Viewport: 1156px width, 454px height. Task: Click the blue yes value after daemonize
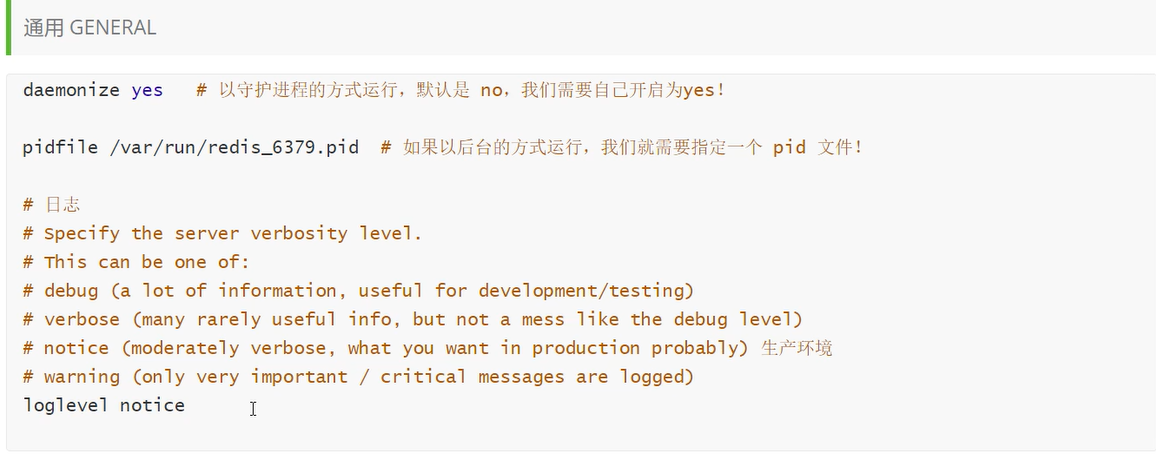coord(147,90)
